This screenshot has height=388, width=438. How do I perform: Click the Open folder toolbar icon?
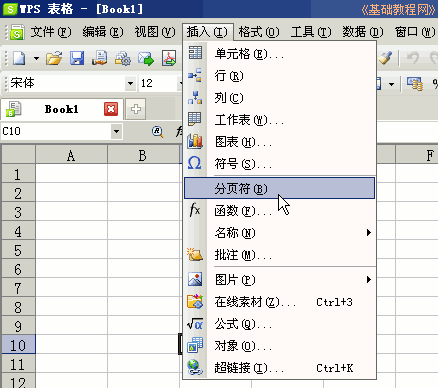(x=54, y=58)
